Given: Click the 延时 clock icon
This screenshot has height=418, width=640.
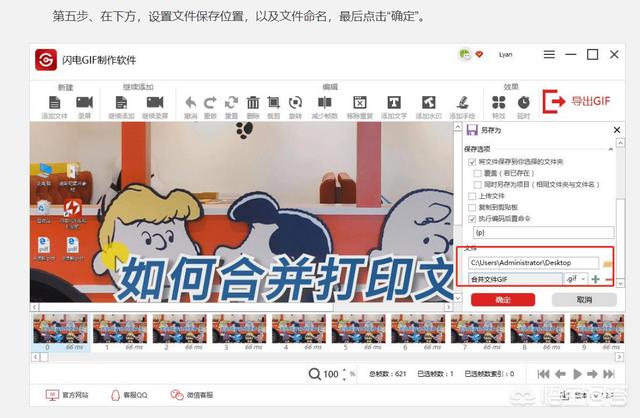Looking at the screenshot, I should 524,102.
